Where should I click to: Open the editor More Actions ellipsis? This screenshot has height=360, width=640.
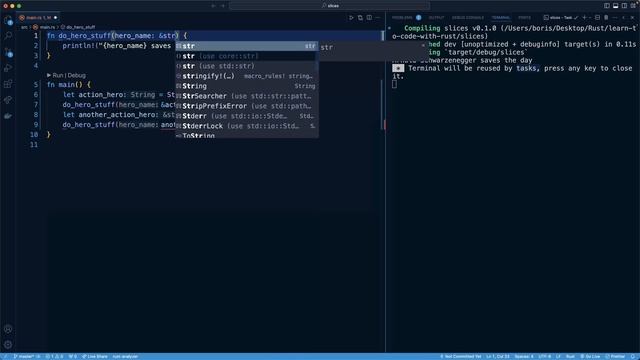(378, 18)
